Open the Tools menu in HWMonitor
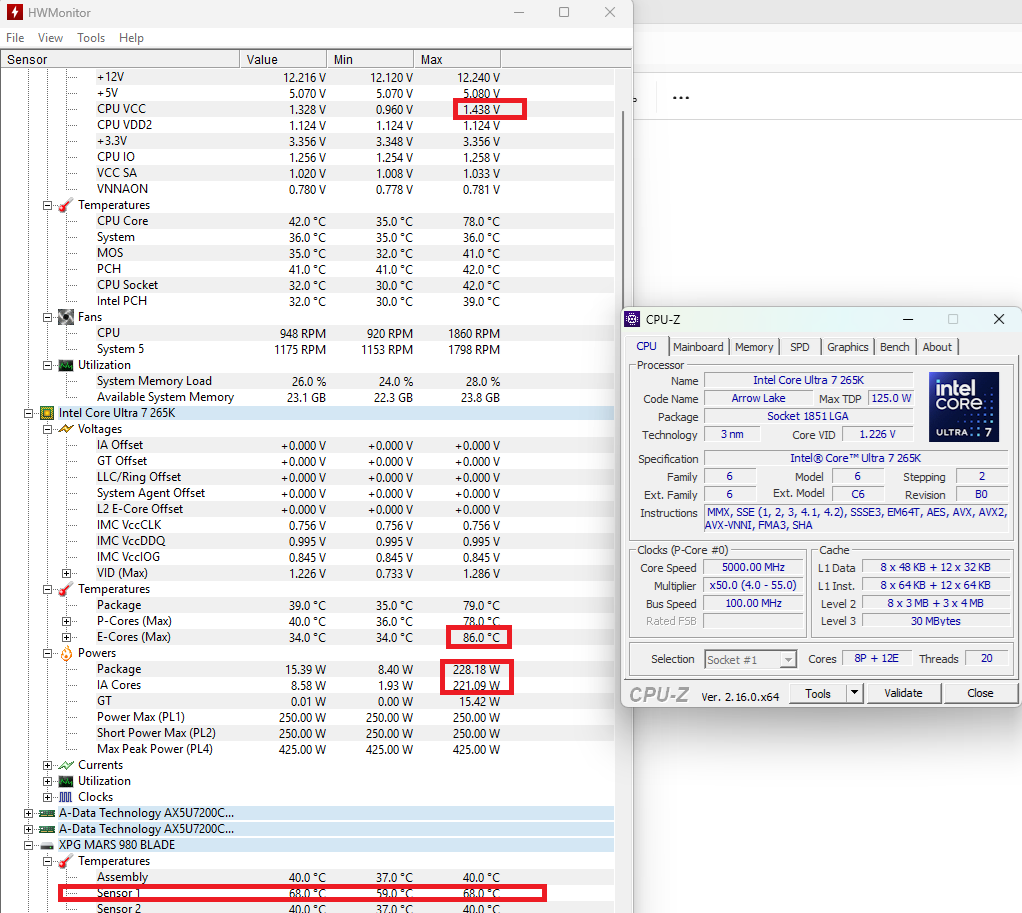Image resolution: width=1022 pixels, height=913 pixels. [91, 38]
